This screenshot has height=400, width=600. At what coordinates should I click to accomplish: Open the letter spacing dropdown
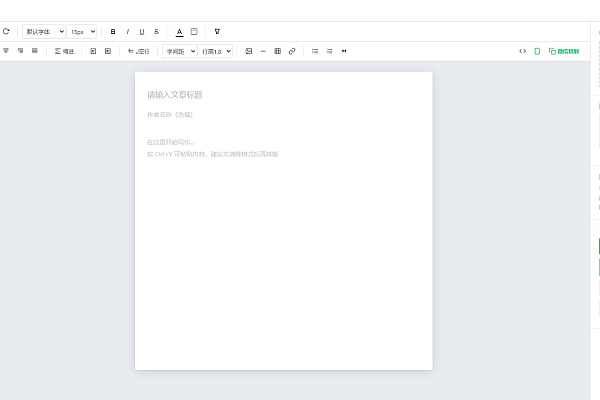pos(180,51)
